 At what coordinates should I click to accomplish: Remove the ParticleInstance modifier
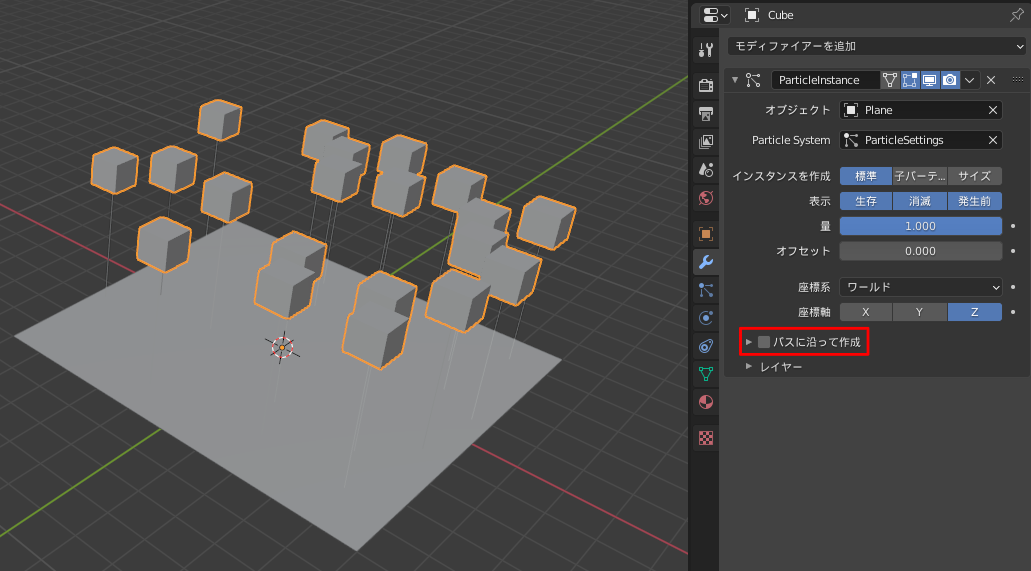point(991,80)
